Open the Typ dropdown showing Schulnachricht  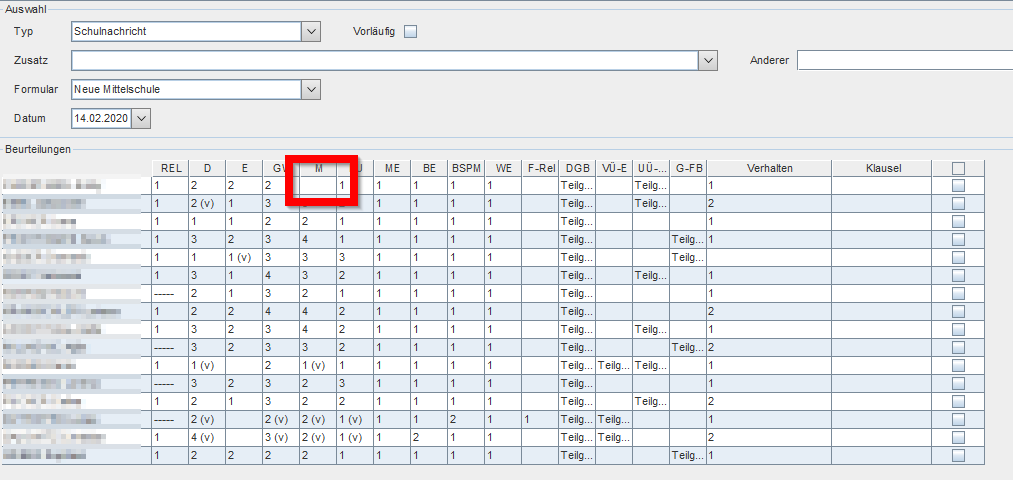311,31
